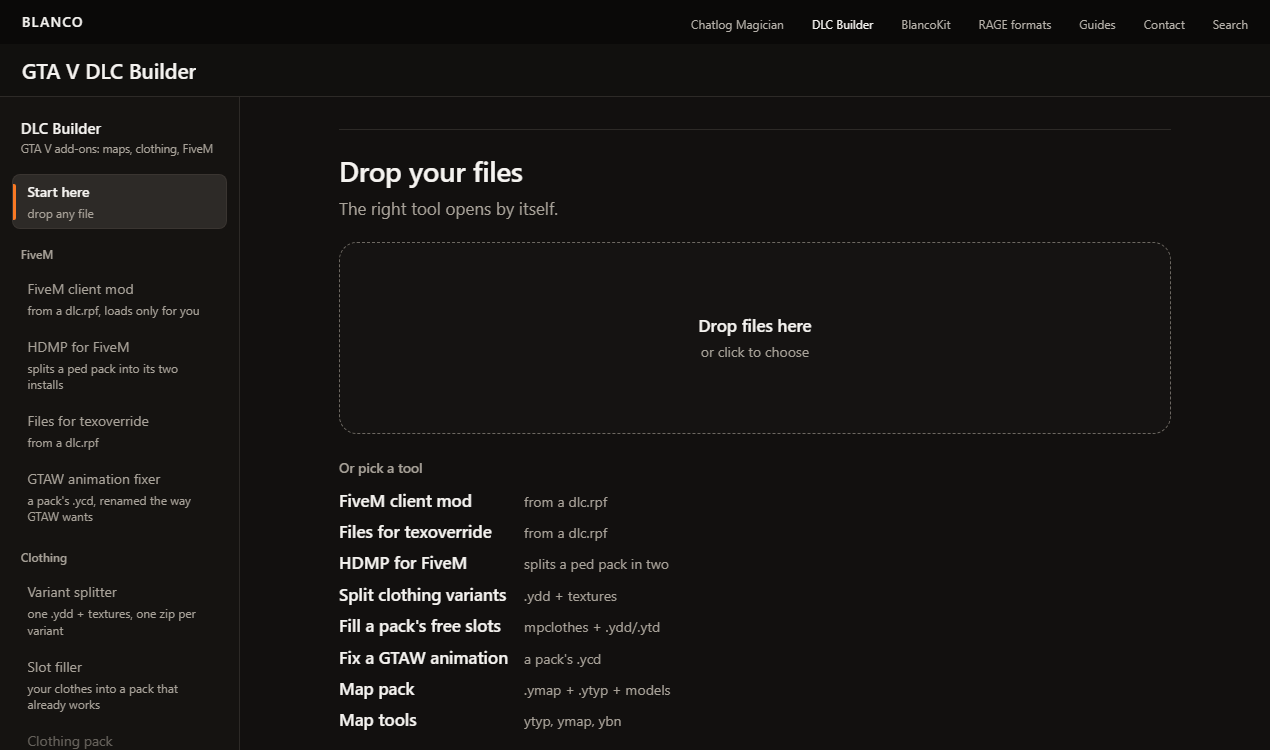The height and width of the screenshot is (750, 1270).
Task: Open Guides in the top navigation
Action: pyautogui.click(x=1097, y=25)
